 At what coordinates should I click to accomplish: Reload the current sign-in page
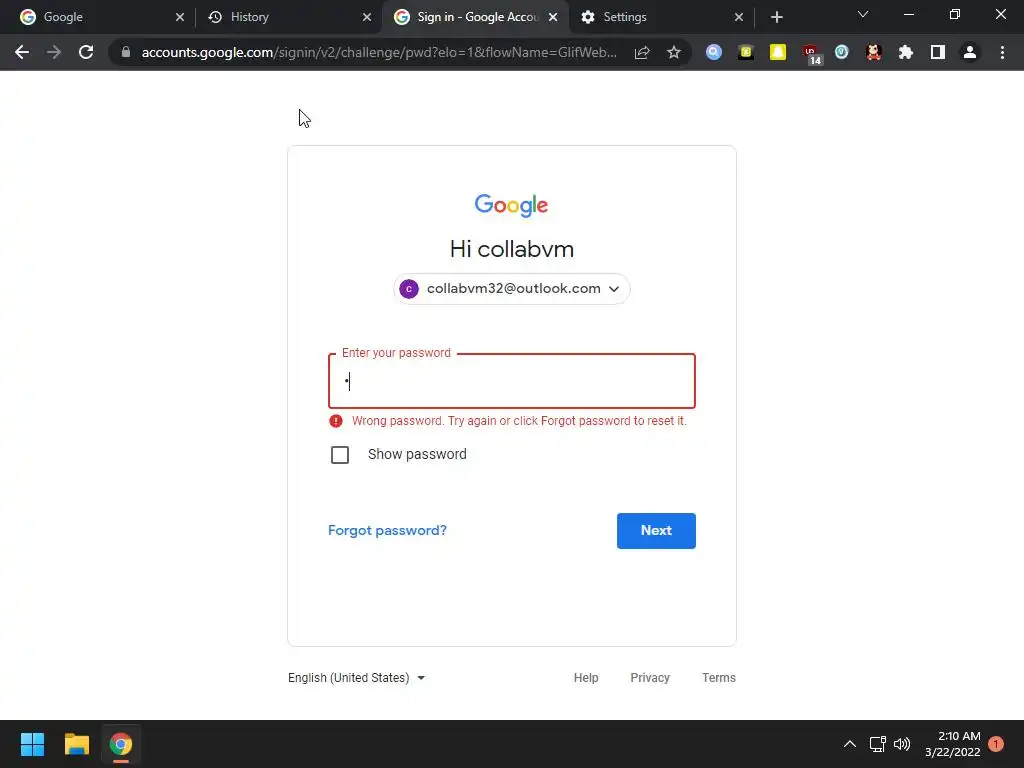(x=86, y=52)
